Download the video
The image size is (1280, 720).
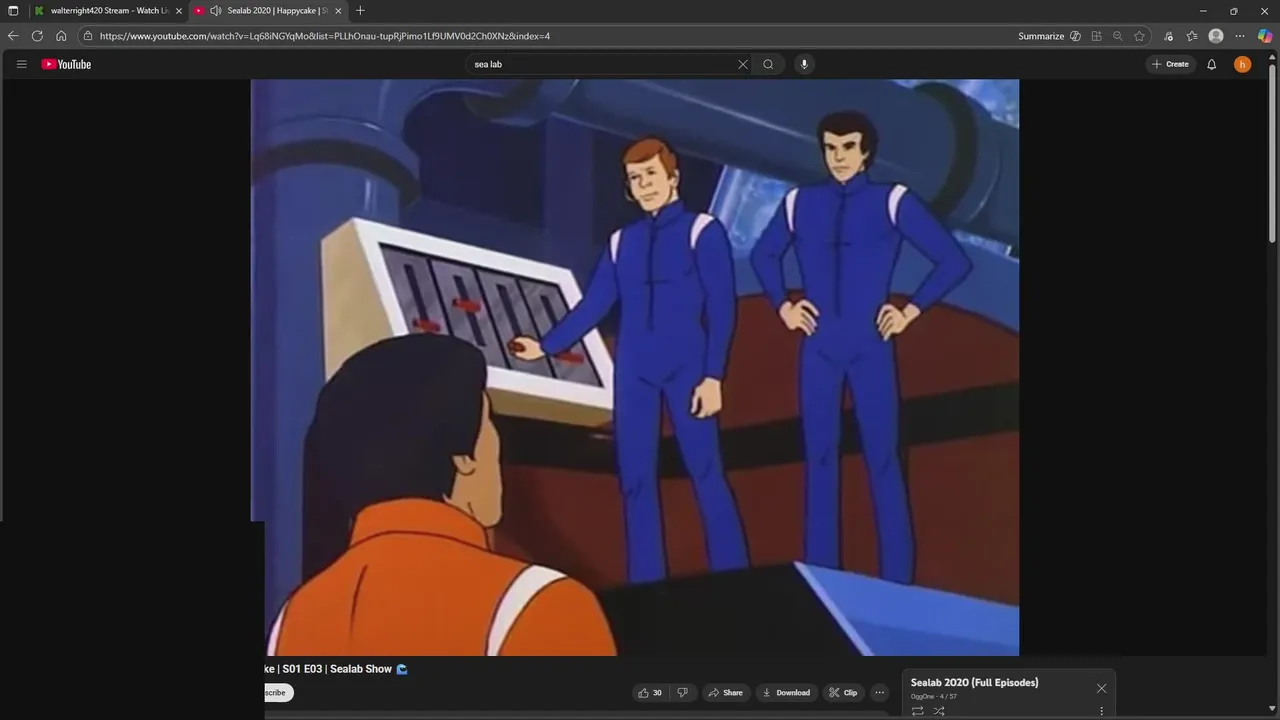(x=786, y=692)
